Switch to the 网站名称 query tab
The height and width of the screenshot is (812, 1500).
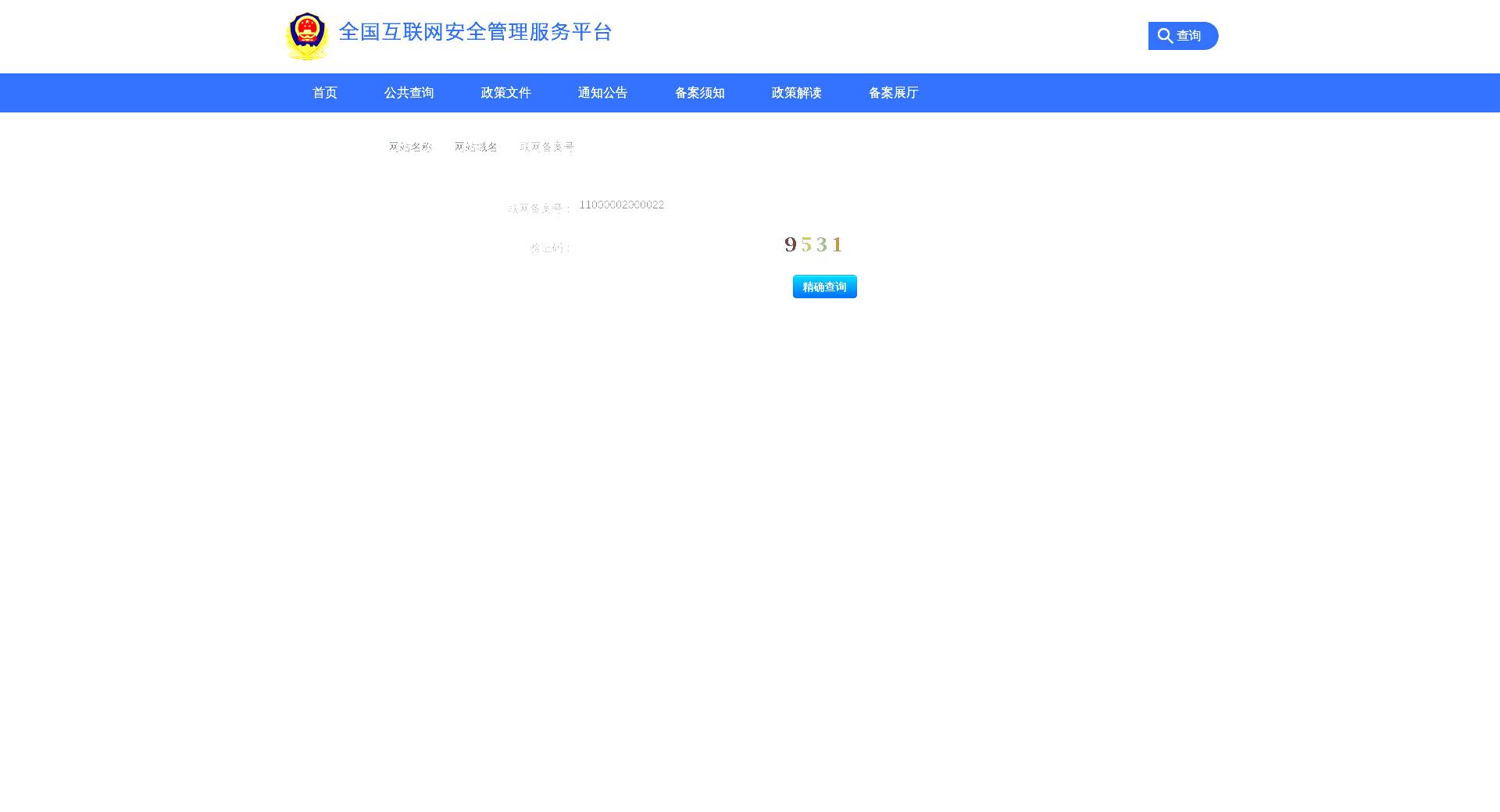410,147
